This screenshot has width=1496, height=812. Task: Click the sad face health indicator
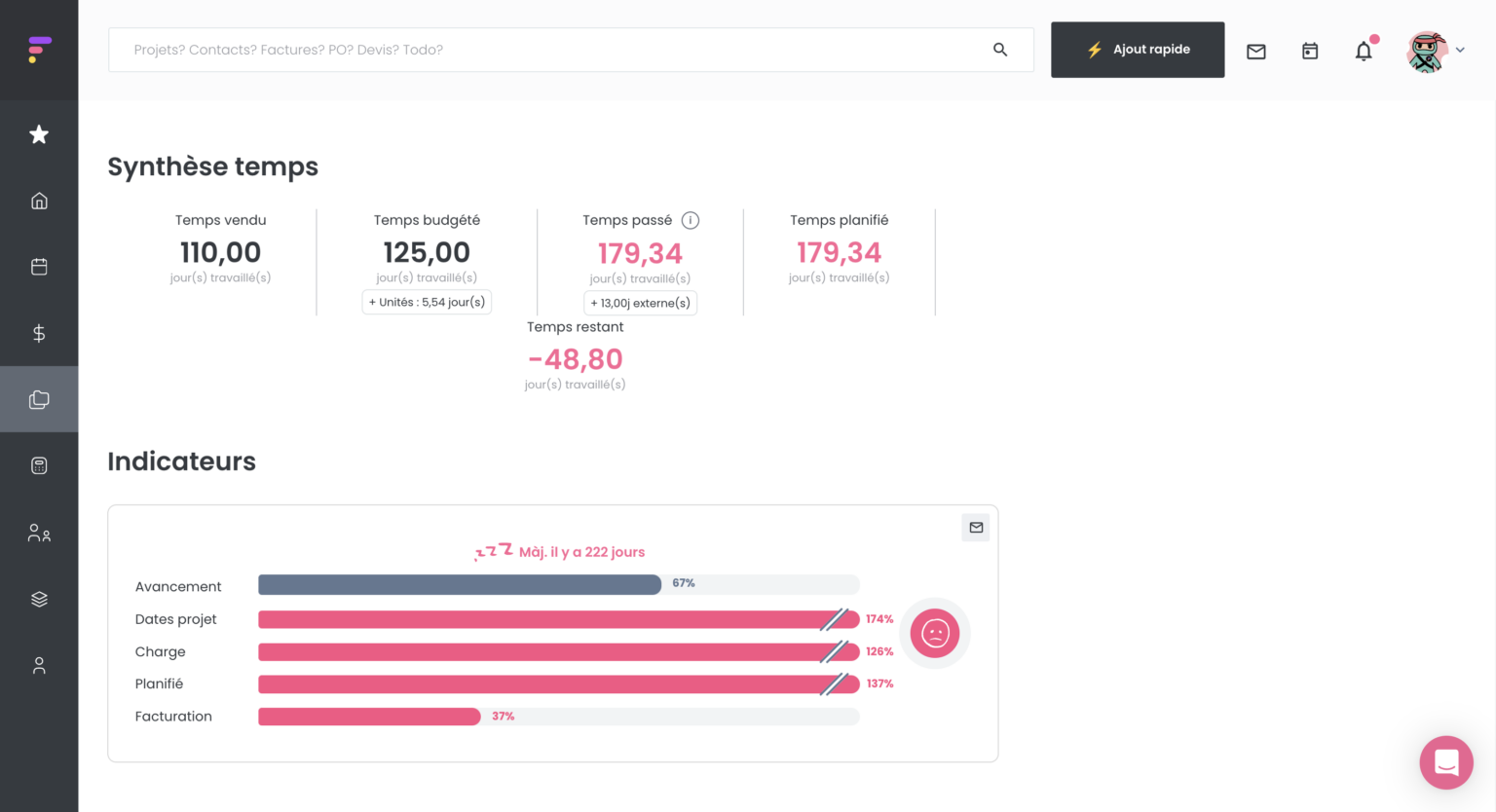[934, 633]
